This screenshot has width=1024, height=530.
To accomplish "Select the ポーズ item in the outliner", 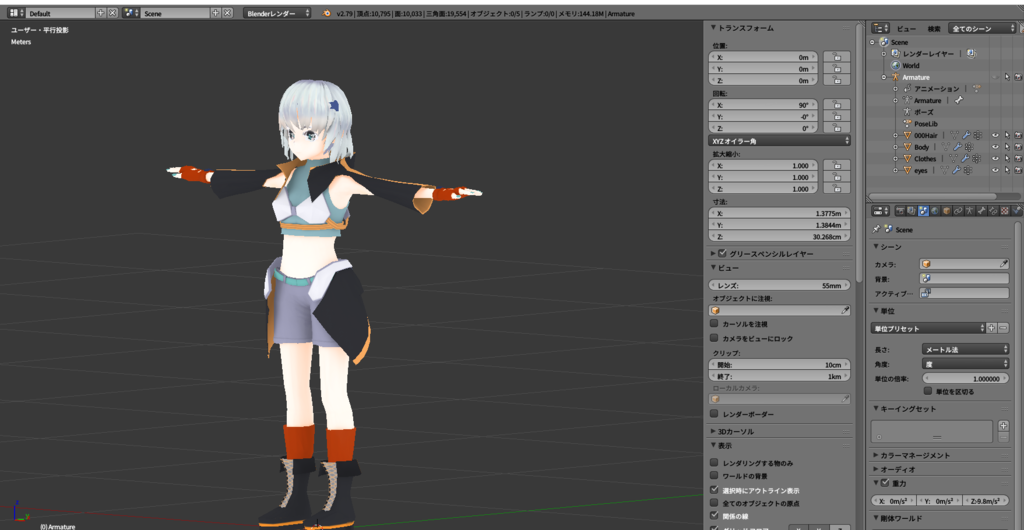I will tap(923, 112).
